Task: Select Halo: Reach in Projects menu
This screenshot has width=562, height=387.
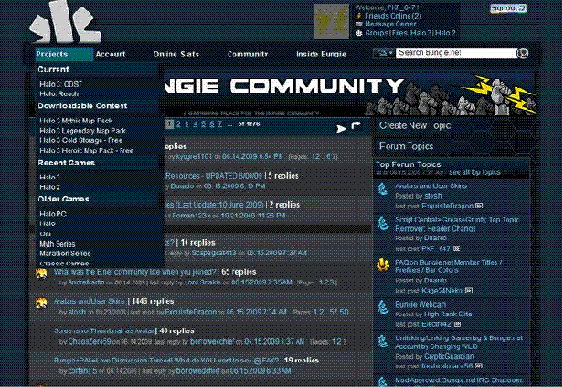Action: click(x=59, y=94)
